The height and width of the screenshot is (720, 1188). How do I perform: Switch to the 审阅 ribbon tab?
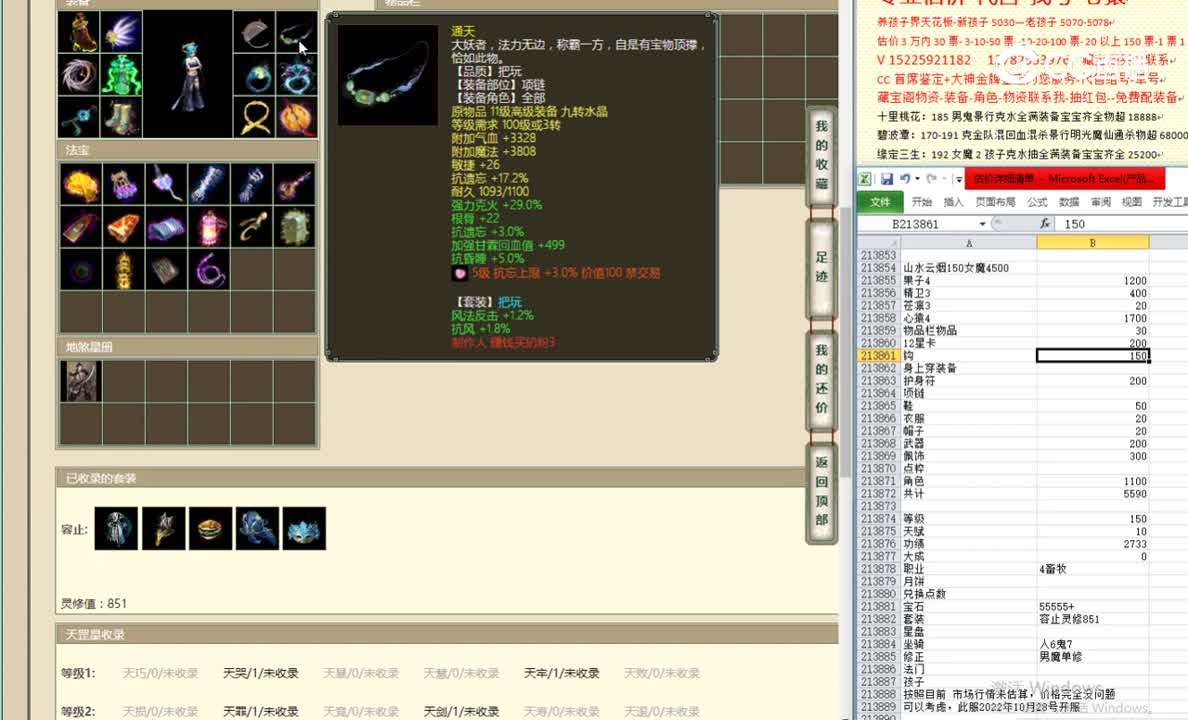1100,202
